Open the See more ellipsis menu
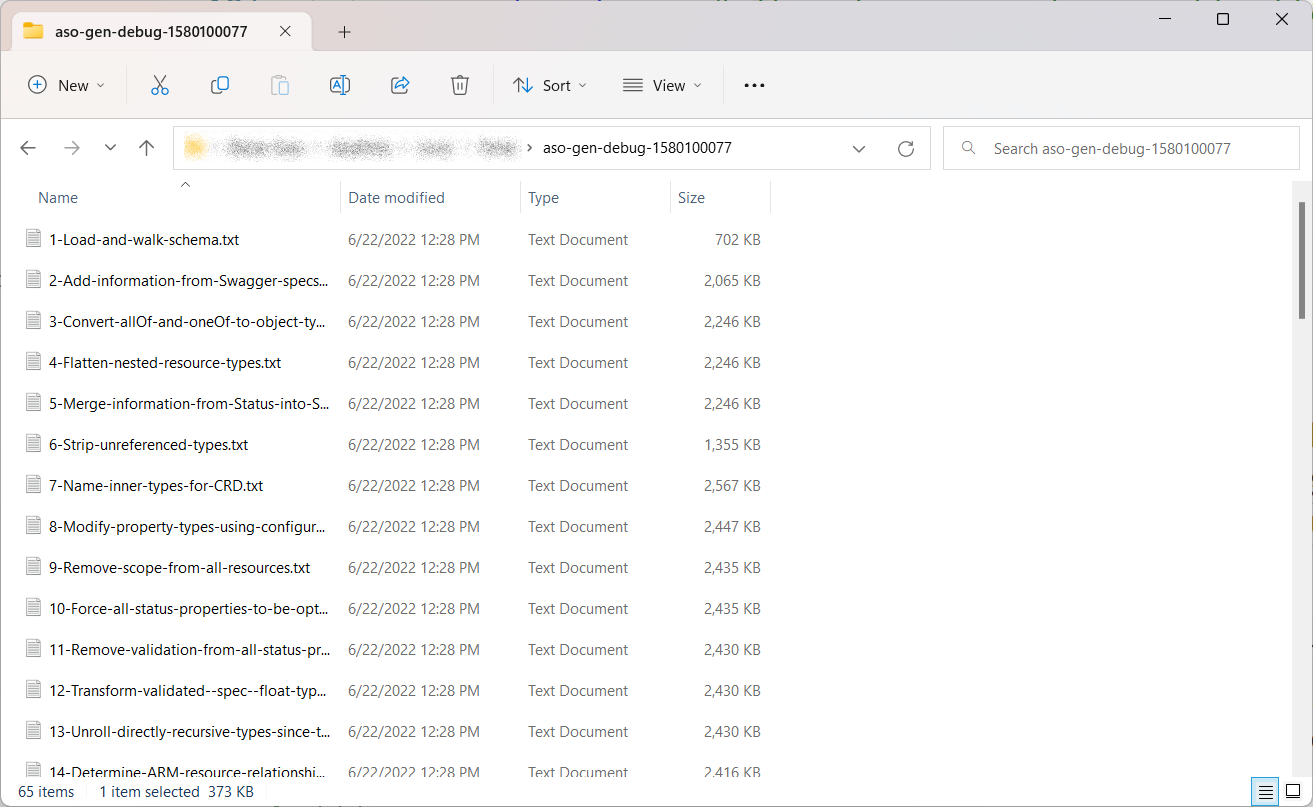1313x807 pixels. point(755,86)
